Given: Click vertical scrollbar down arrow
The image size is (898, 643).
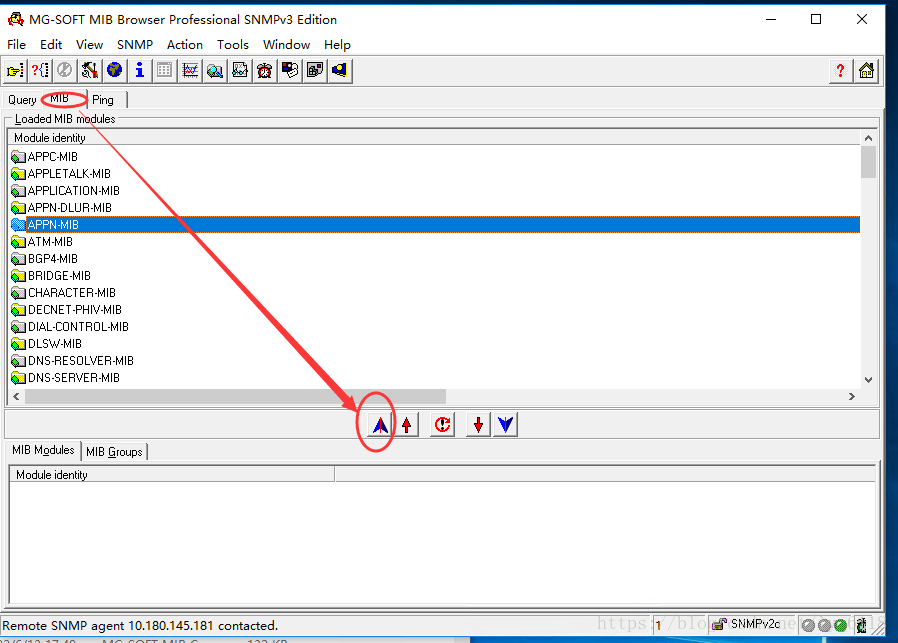Looking at the screenshot, I should 868,380.
